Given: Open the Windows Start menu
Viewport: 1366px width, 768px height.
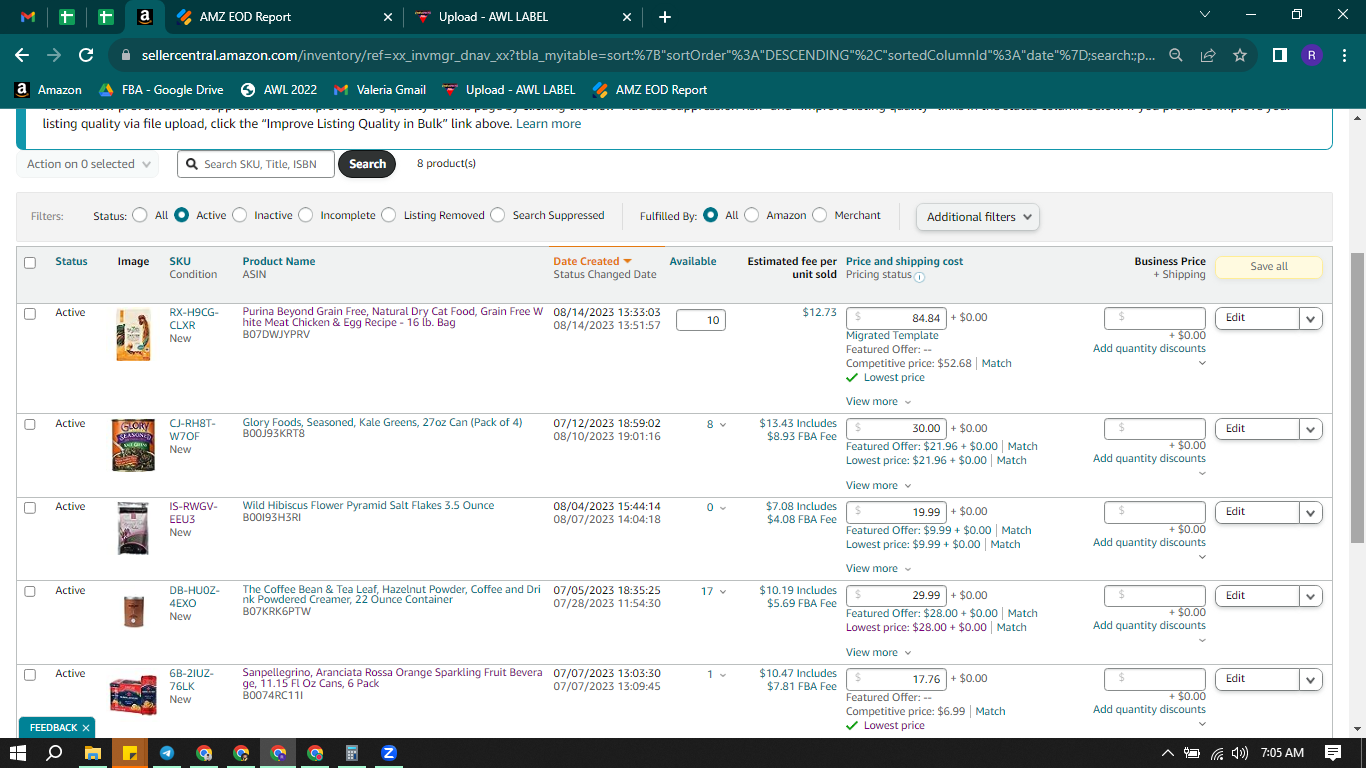Looking at the screenshot, I should 18,753.
